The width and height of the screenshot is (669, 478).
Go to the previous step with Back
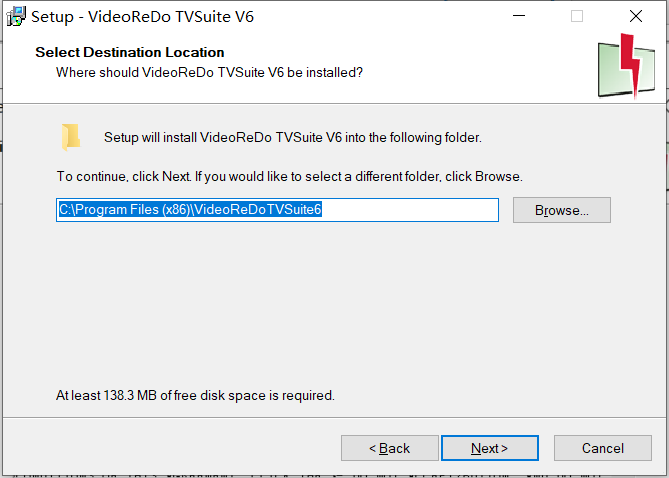coord(390,448)
